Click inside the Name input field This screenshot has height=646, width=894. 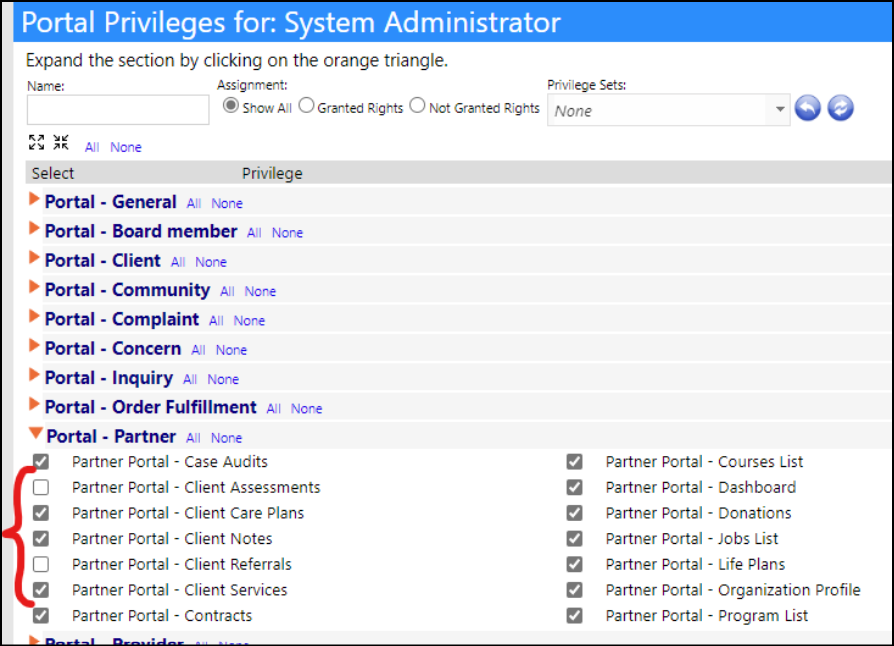click(118, 109)
